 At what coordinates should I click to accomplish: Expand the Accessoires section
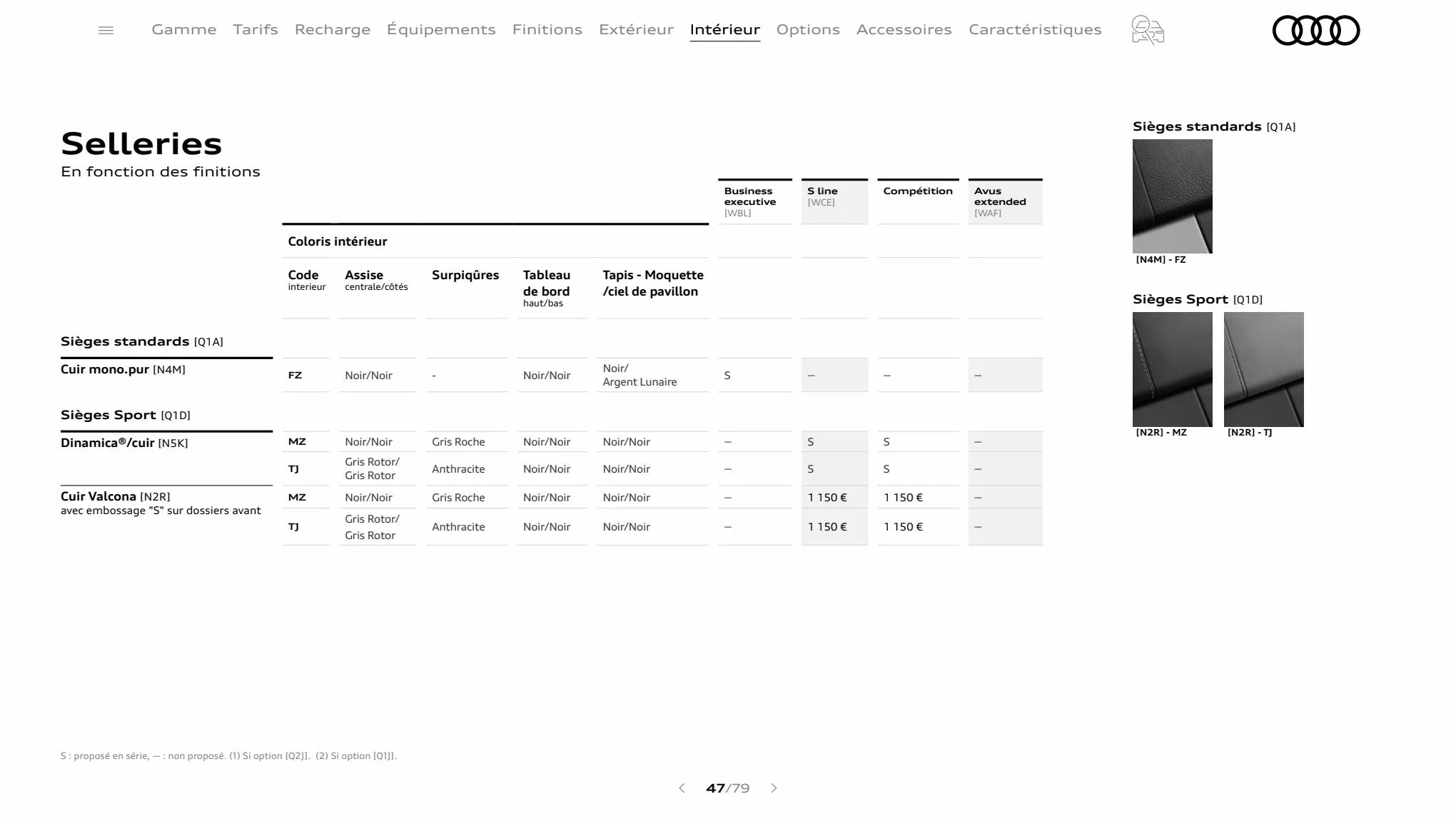pos(903,29)
